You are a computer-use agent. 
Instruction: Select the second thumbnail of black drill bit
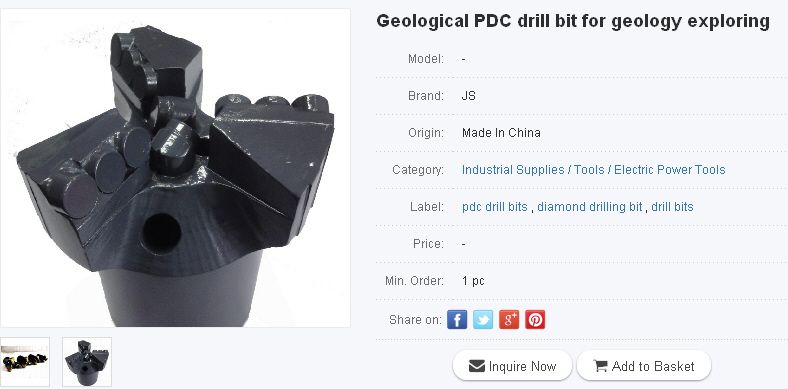pos(87,362)
